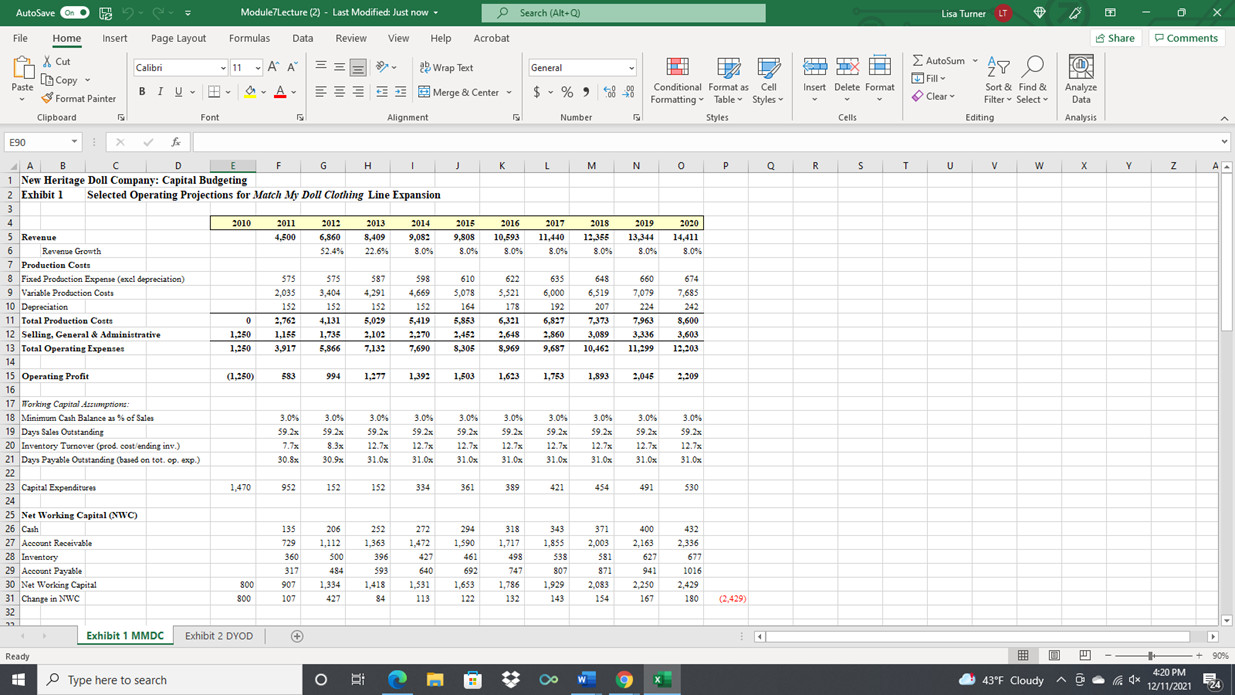Click the Share button
The height and width of the screenshot is (695, 1235).
[1115, 38]
